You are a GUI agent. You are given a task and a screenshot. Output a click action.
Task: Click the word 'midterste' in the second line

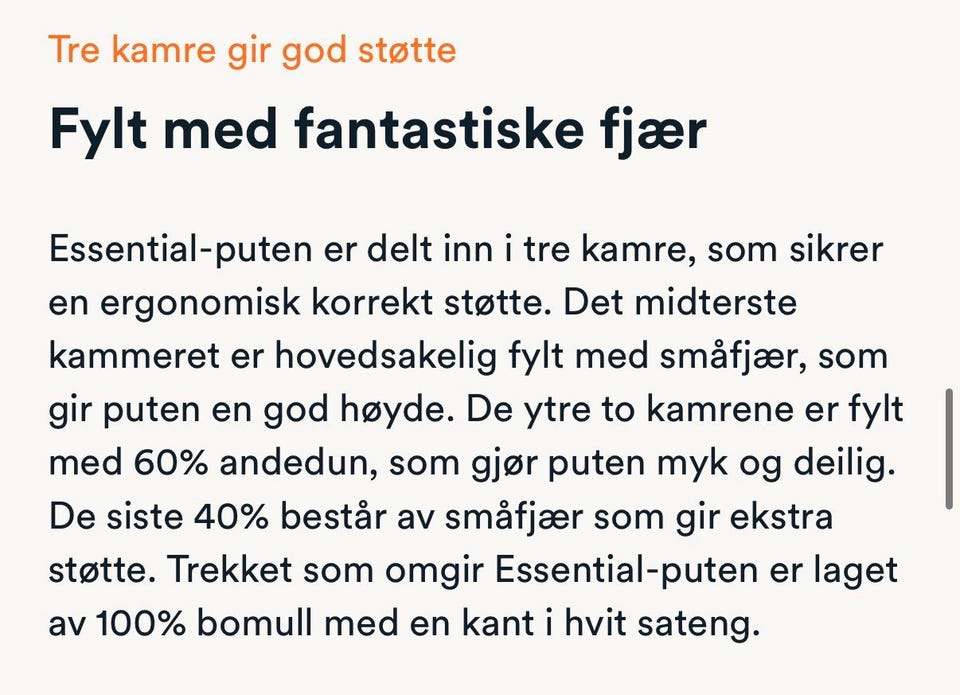click(x=716, y=303)
